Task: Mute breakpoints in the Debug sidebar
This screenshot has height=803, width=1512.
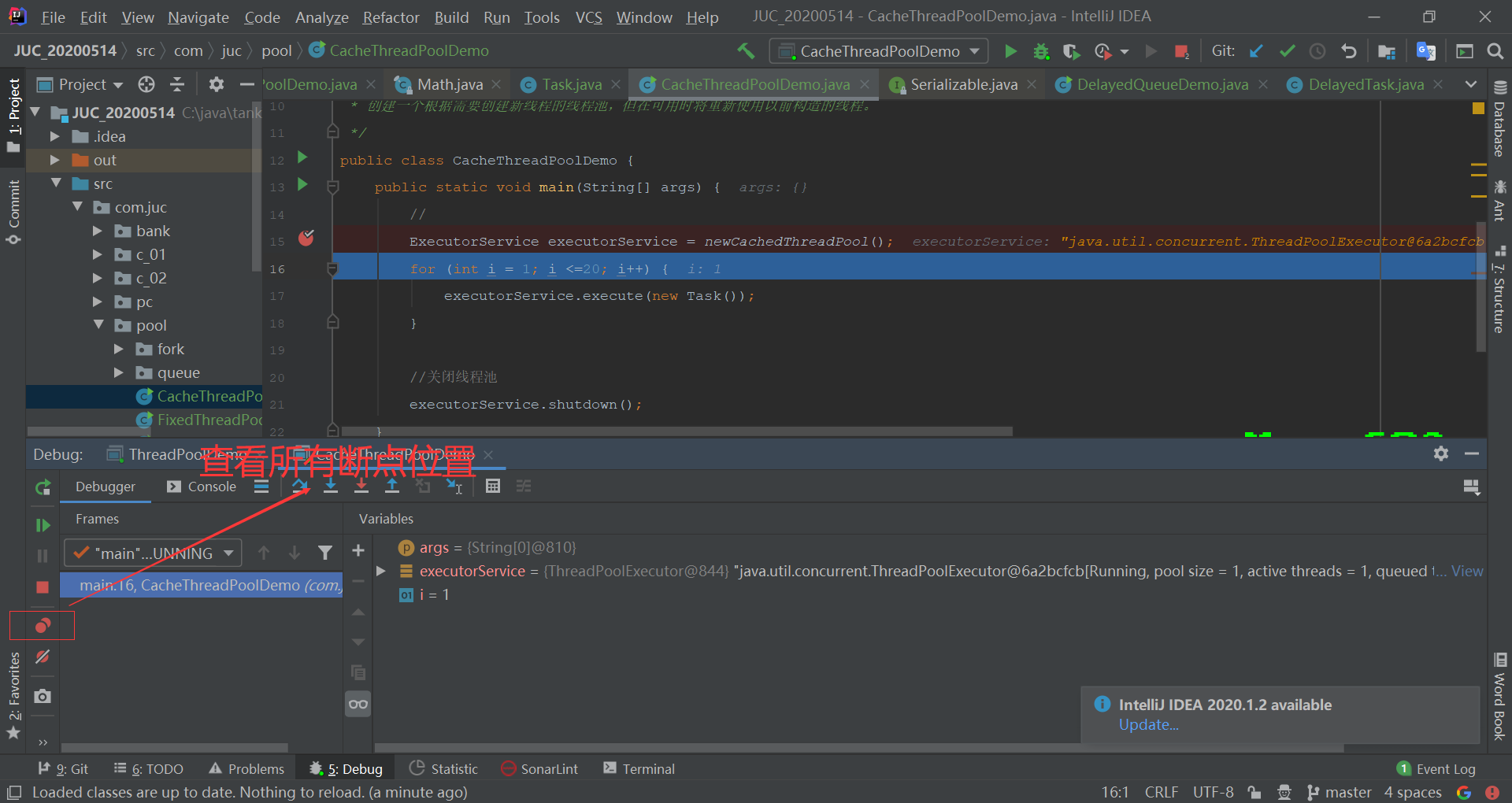Action: pos(43,657)
